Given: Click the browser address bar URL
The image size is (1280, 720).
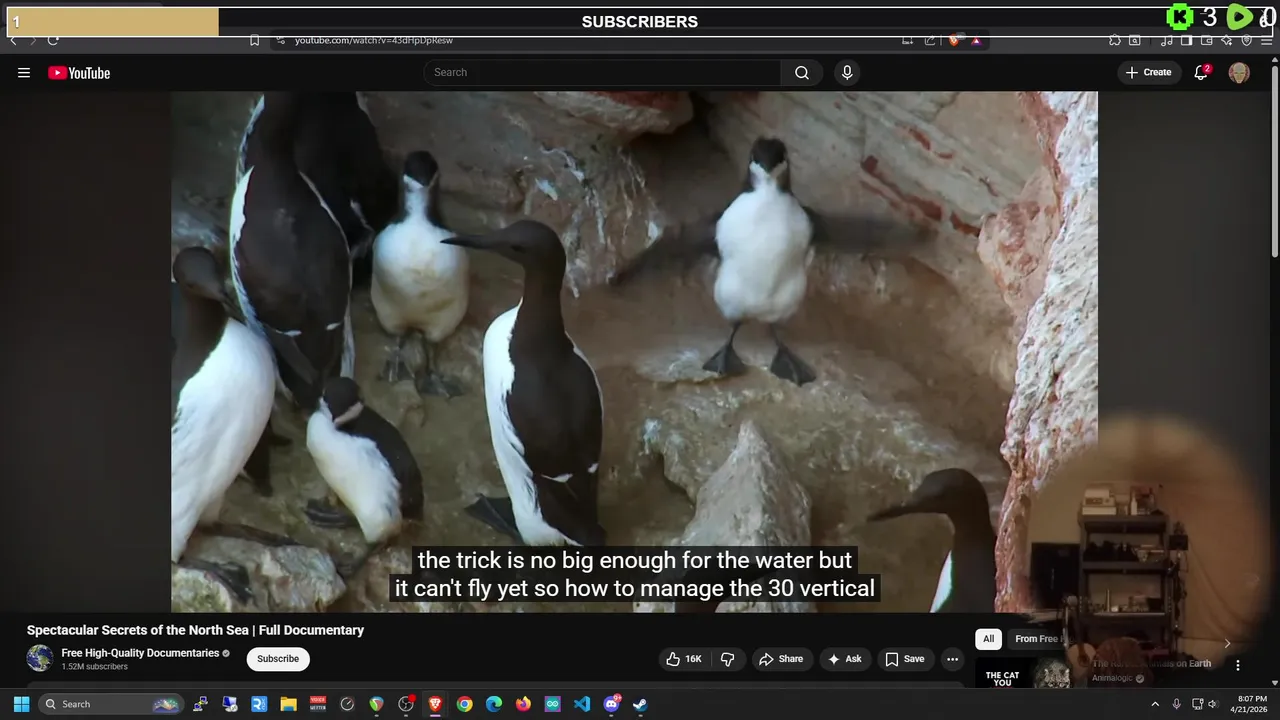Looking at the screenshot, I should 374,41.
